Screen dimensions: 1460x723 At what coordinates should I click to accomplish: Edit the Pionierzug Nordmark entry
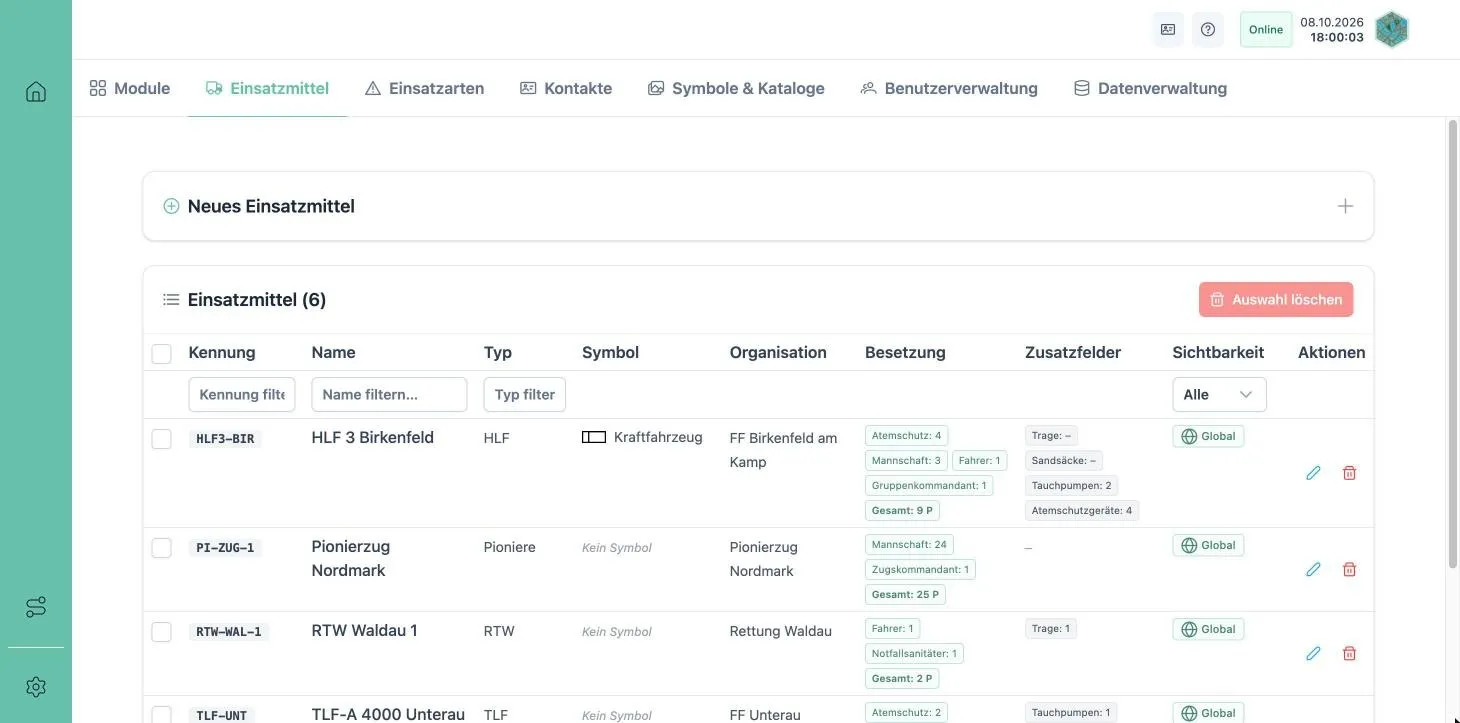click(x=1313, y=569)
